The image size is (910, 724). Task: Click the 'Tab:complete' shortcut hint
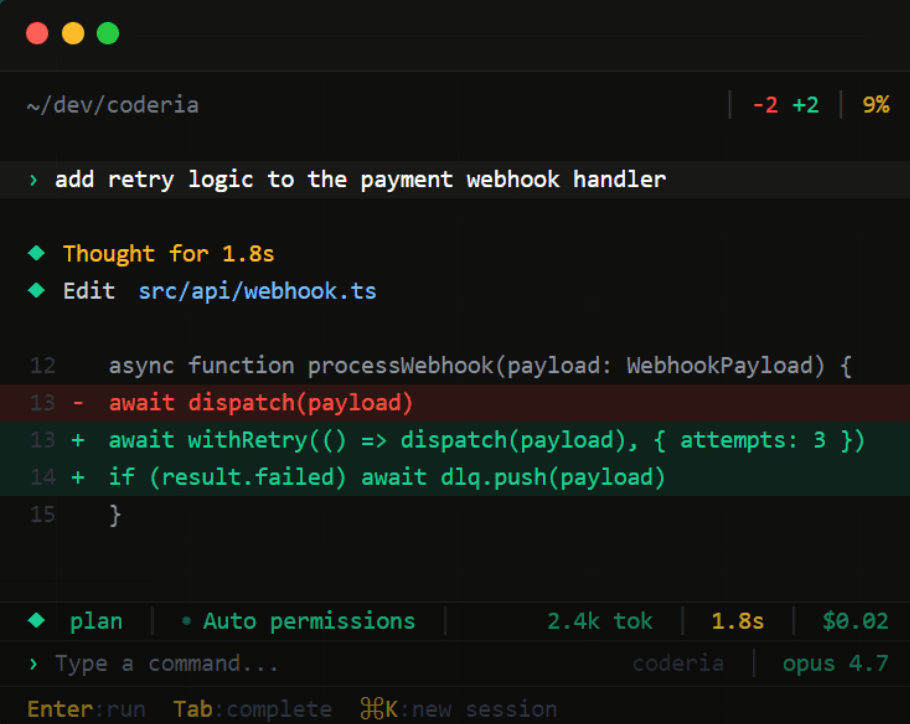pyautogui.click(x=252, y=709)
